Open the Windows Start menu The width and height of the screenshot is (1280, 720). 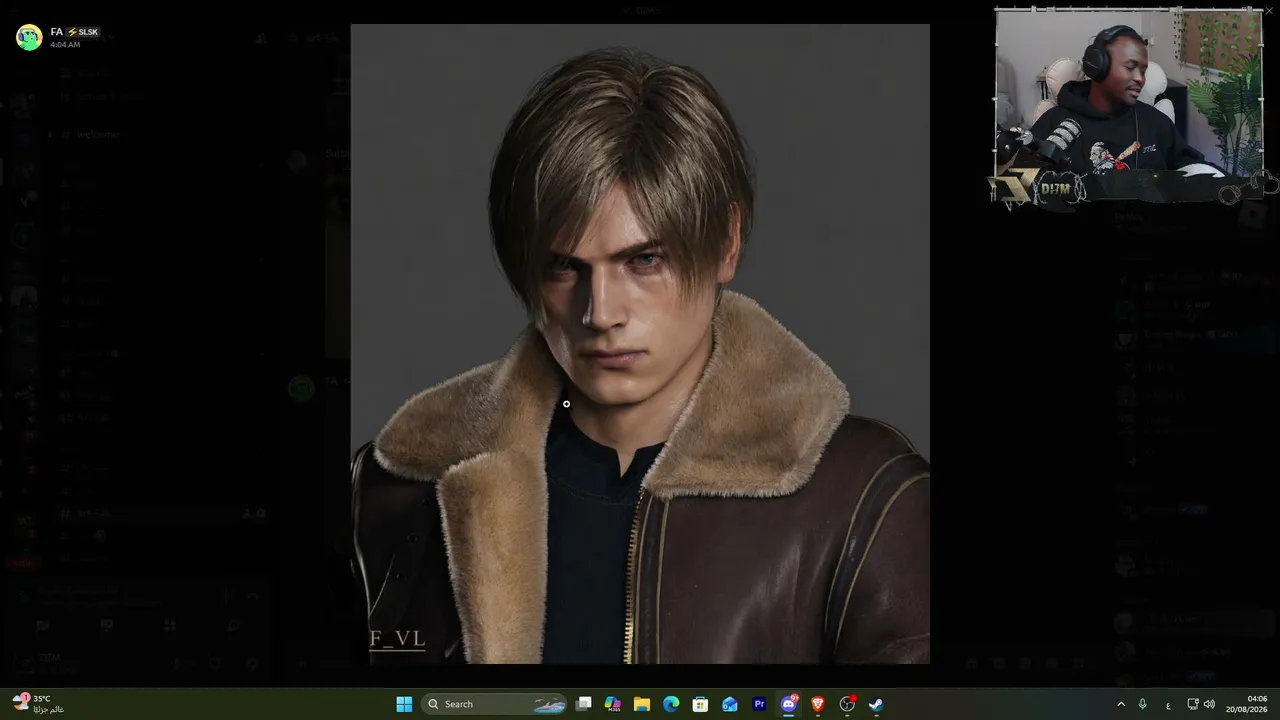(404, 704)
